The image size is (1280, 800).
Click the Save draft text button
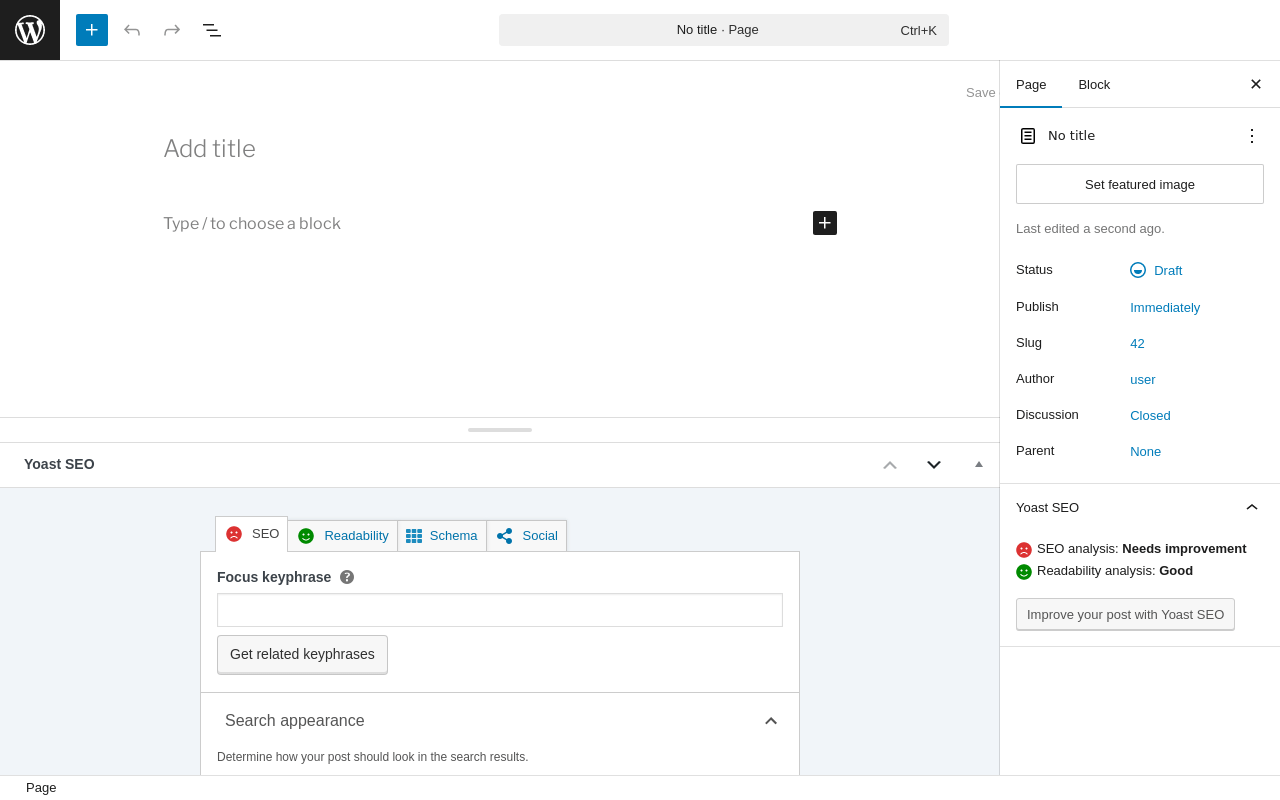[981, 93]
